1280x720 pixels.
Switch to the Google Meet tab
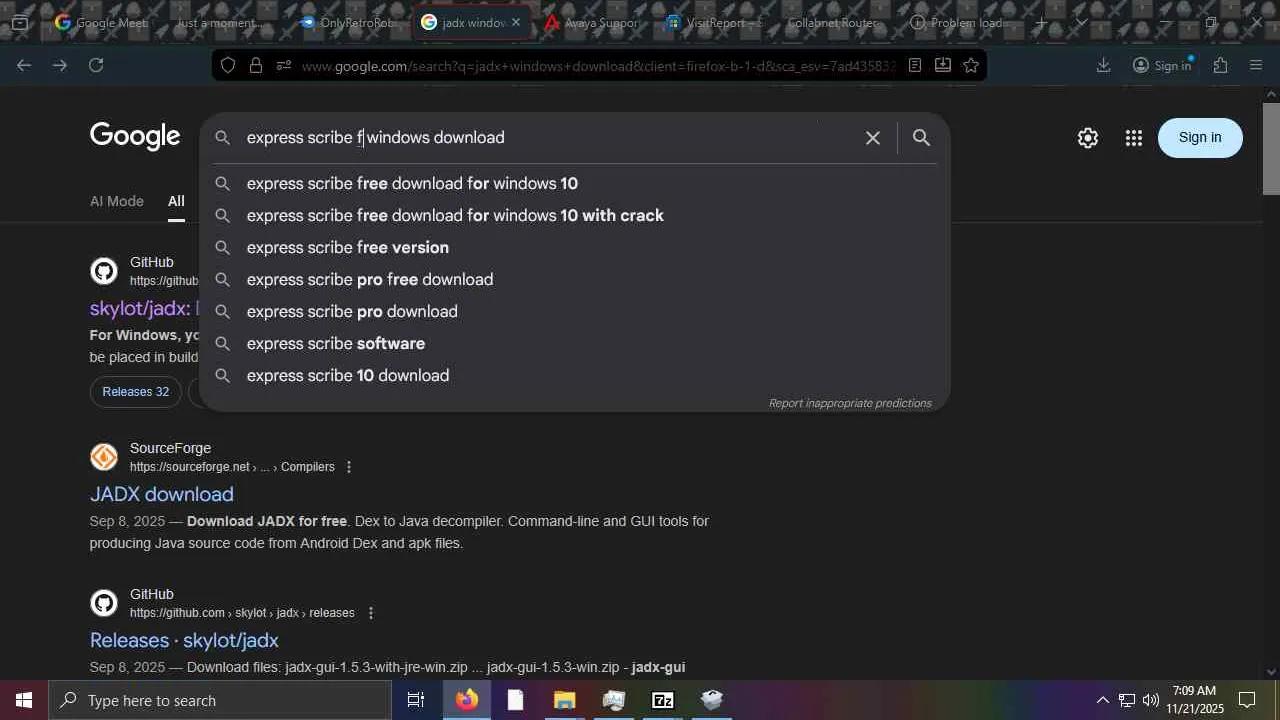coord(101,22)
